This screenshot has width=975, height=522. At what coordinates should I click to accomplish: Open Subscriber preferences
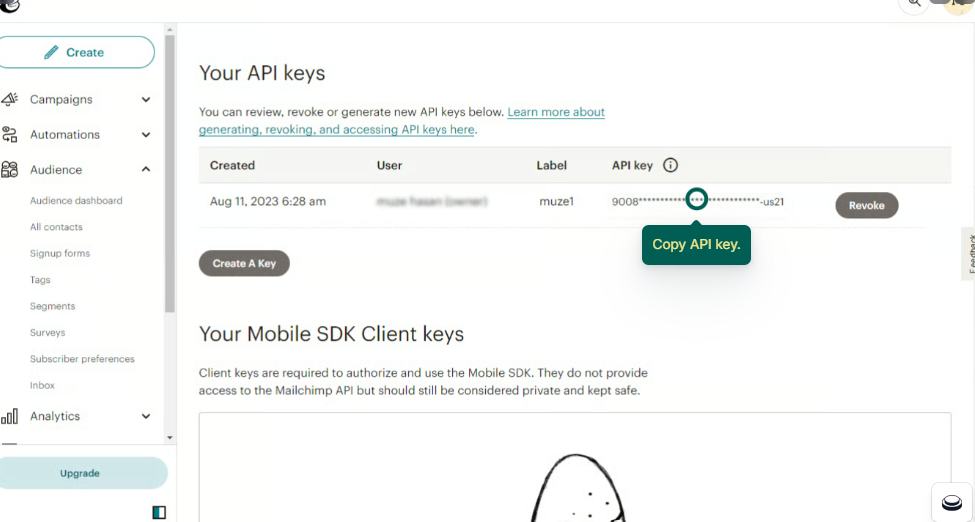coord(82,359)
